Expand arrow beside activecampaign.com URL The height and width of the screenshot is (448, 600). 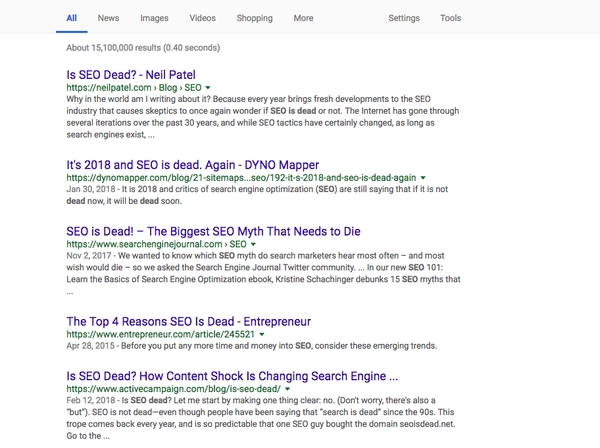pos(287,389)
